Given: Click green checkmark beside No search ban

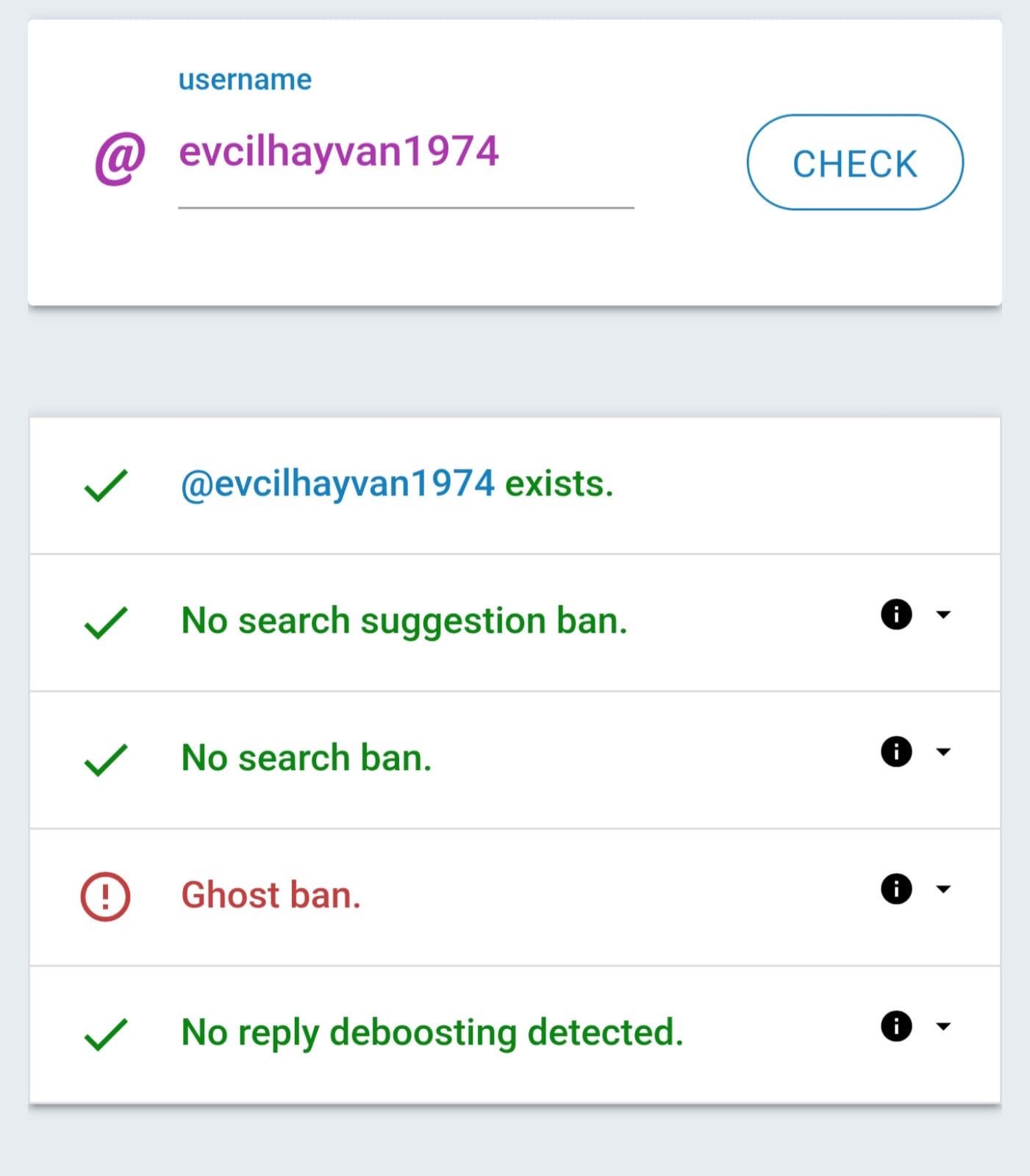Looking at the screenshot, I should (x=106, y=760).
